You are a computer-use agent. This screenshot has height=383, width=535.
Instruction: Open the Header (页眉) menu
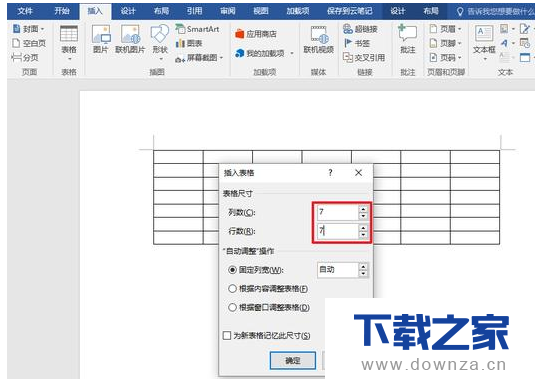pos(445,29)
